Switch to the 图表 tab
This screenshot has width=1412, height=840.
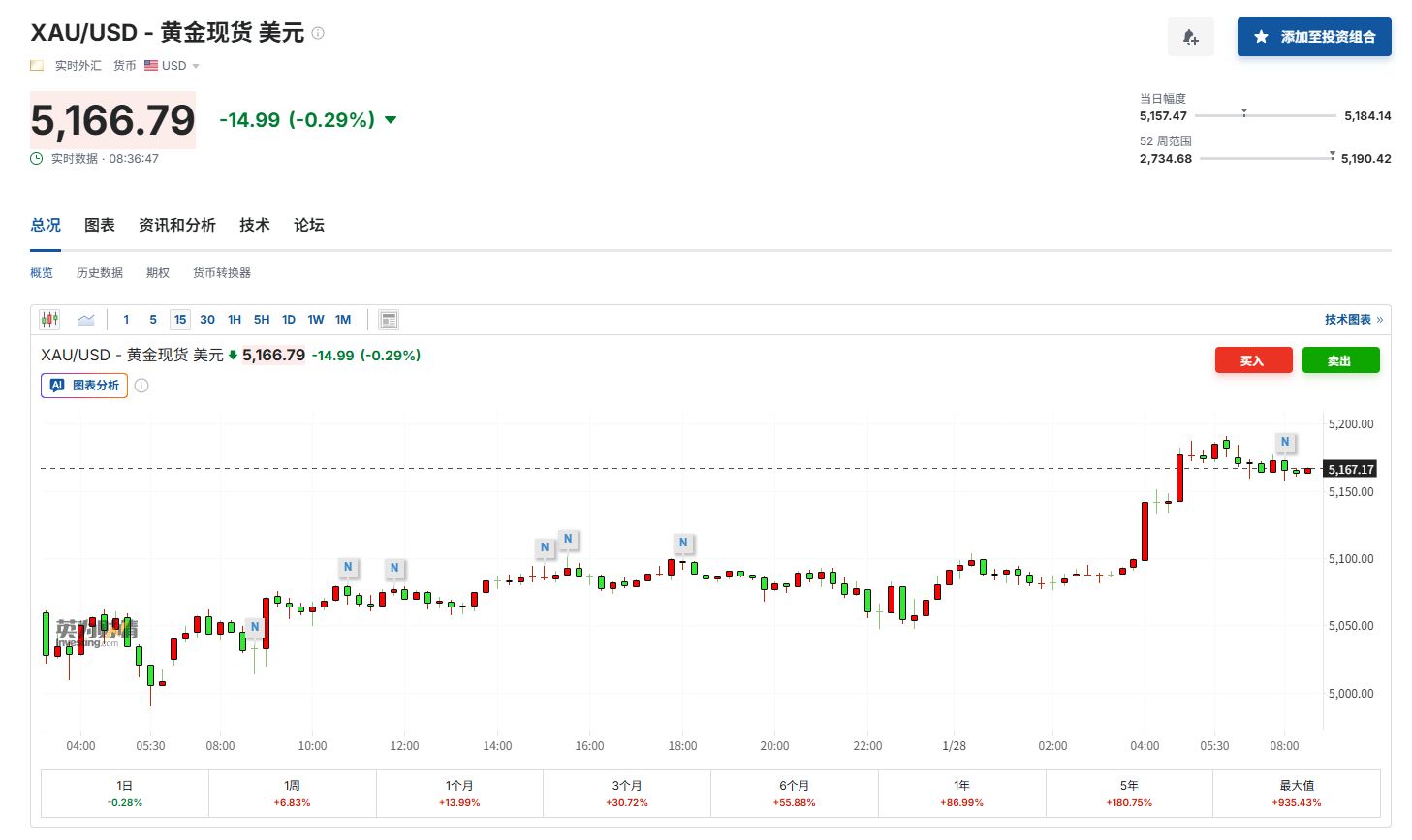[x=100, y=225]
